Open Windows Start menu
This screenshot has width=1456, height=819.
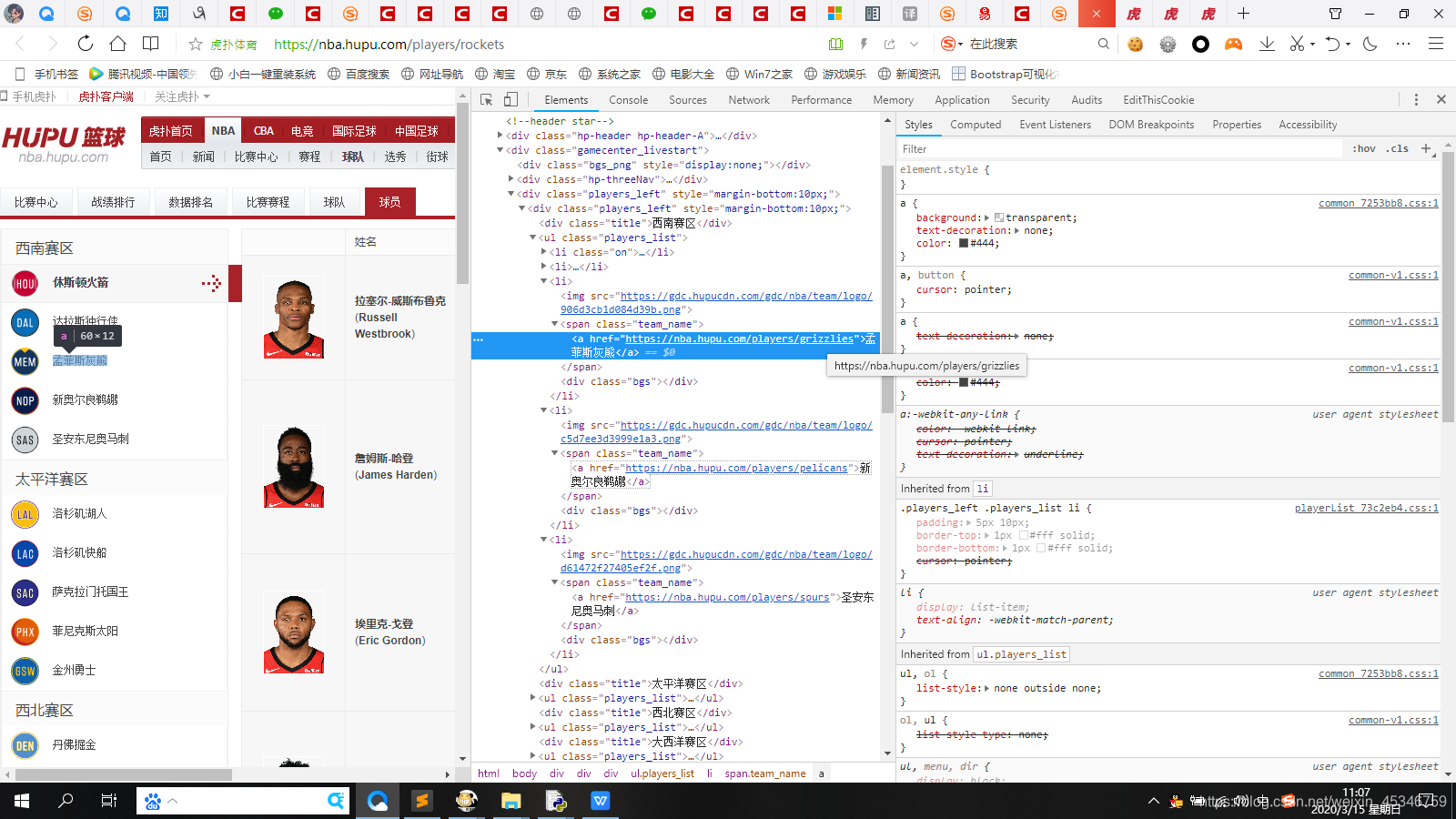click(x=22, y=801)
